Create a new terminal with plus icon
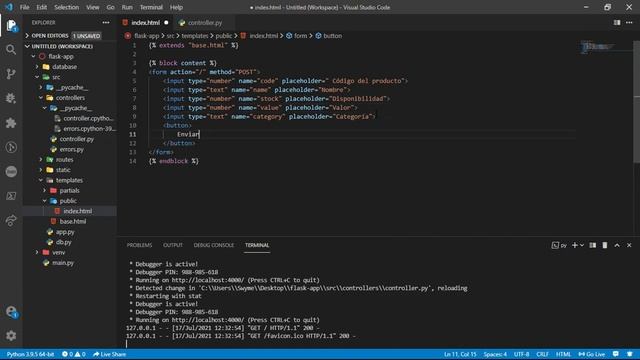Viewport: 640px width, 360px height. pyautogui.click(x=575, y=245)
